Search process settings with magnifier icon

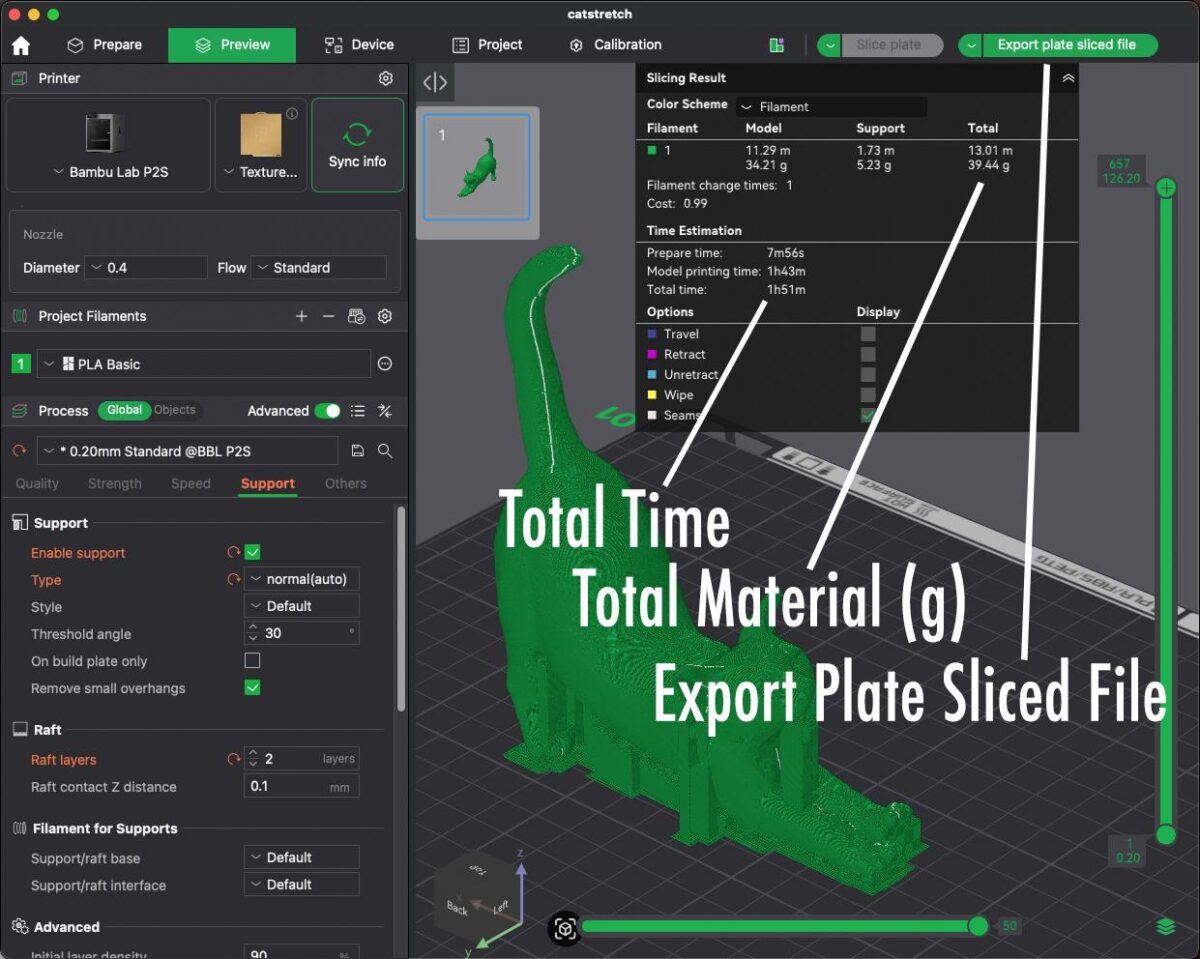pos(385,451)
